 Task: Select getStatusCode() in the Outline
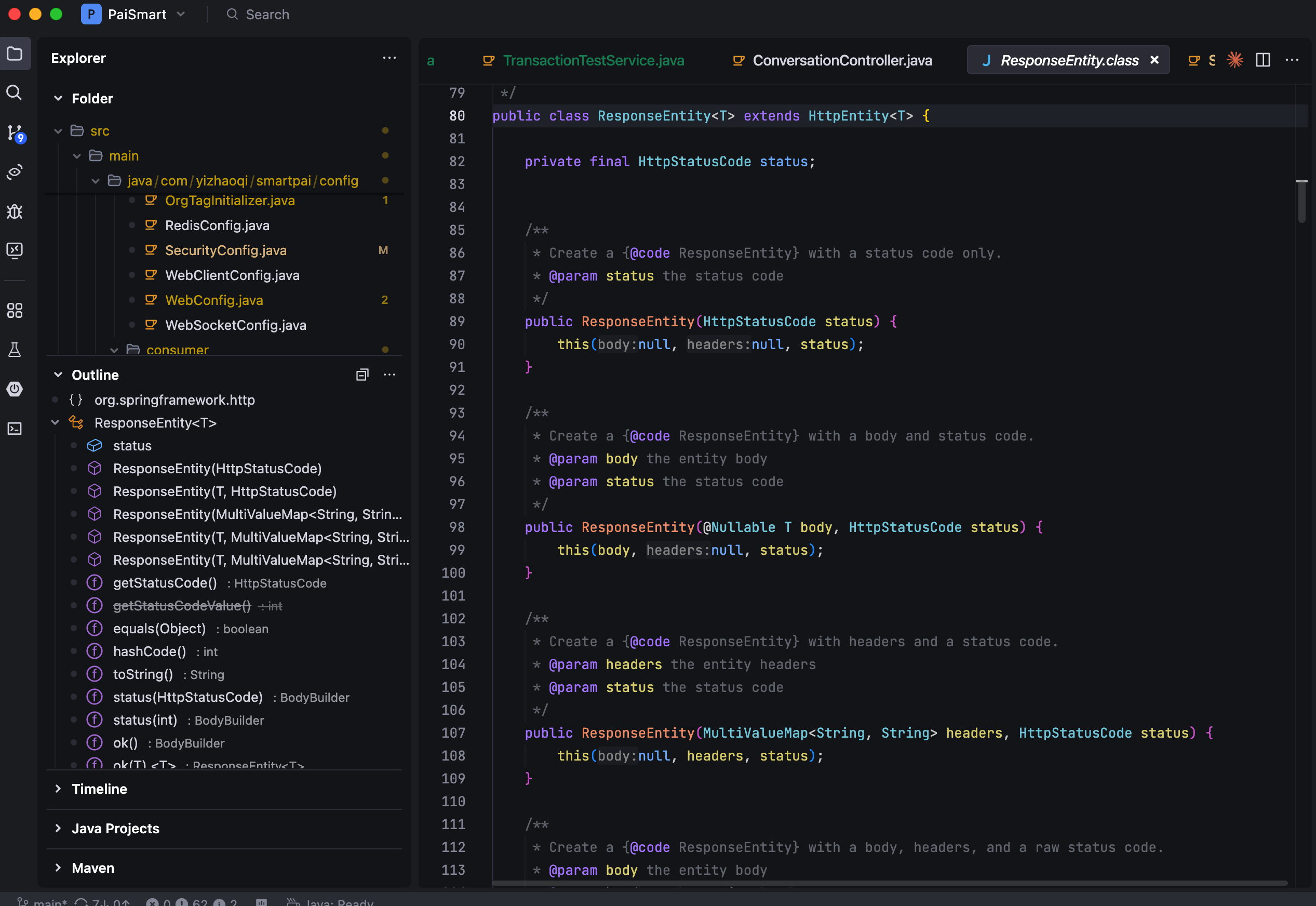(165, 583)
